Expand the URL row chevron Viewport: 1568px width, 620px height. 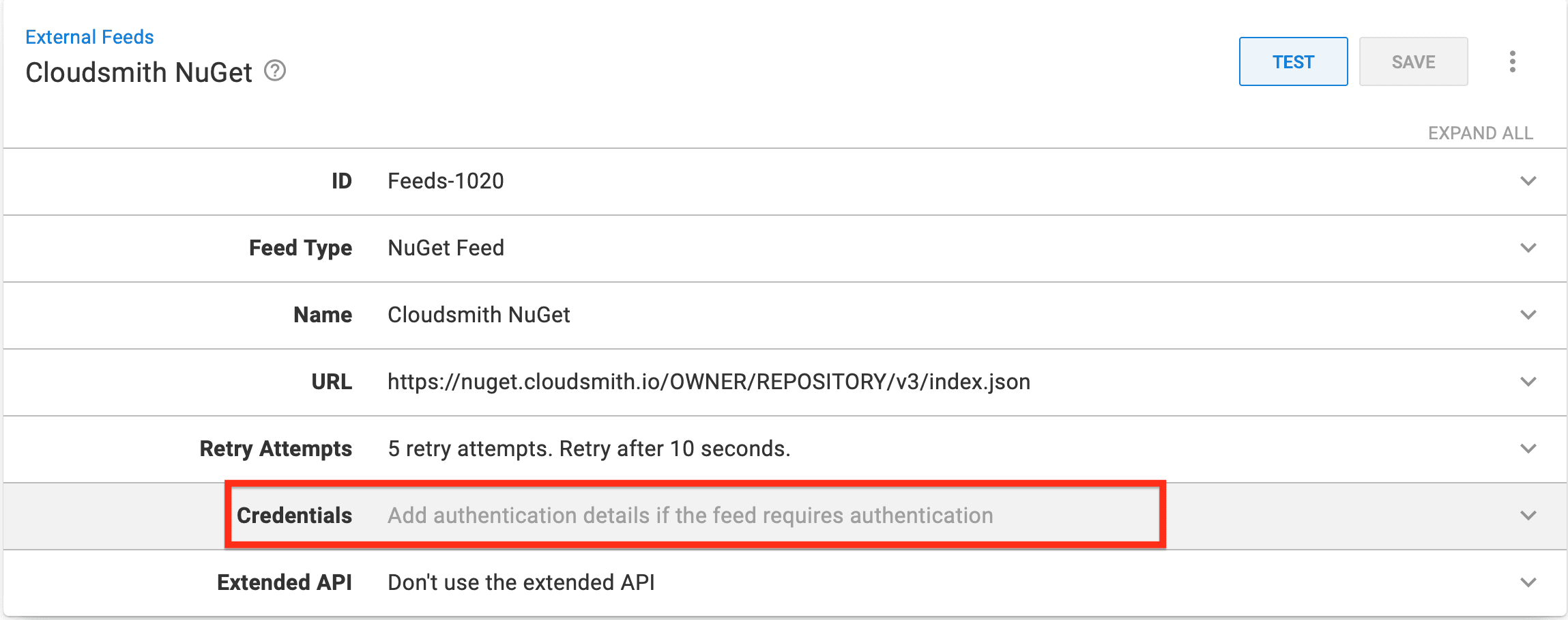[x=1528, y=382]
